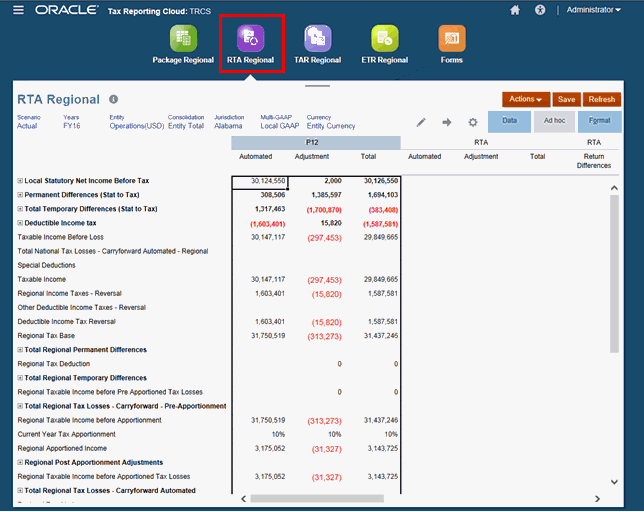Switch to the Ad hoc tab
Screen dimensions: 644x512
pos(554,122)
